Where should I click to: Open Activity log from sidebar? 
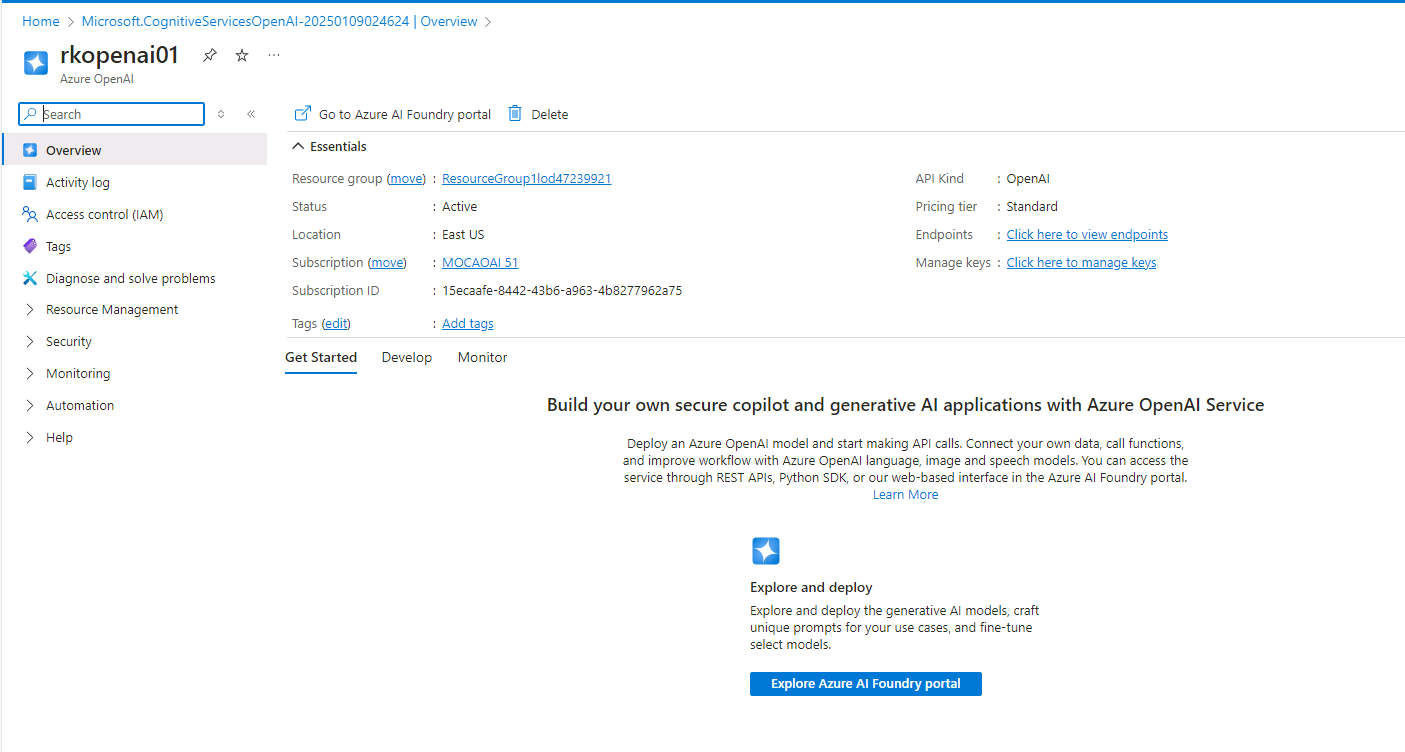[x=78, y=182]
